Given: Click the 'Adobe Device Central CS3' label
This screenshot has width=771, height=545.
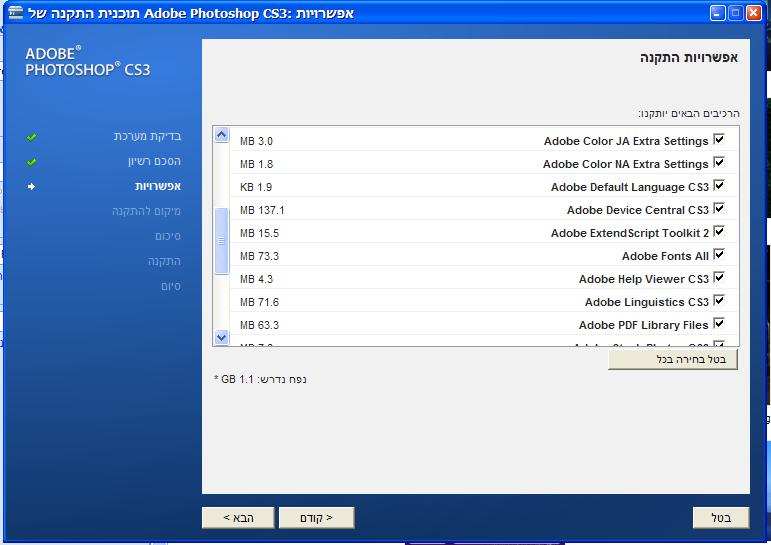Looking at the screenshot, I should click(x=638, y=210).
